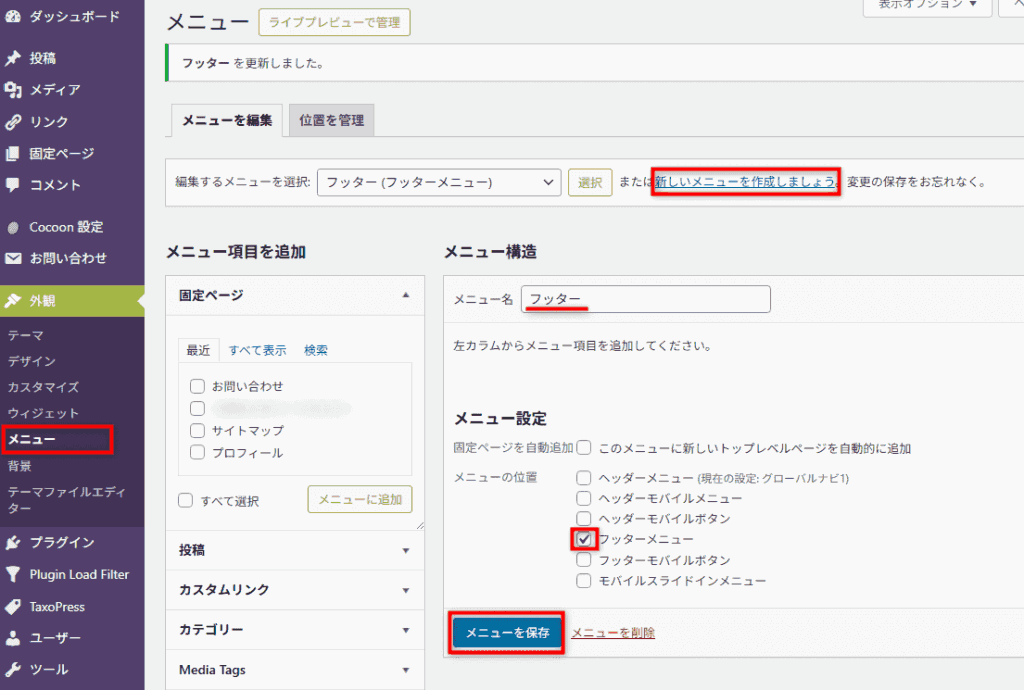Click the chain link icon for リンク
1024x690 pixels.
pyautogui.click(x=13, y=122)
